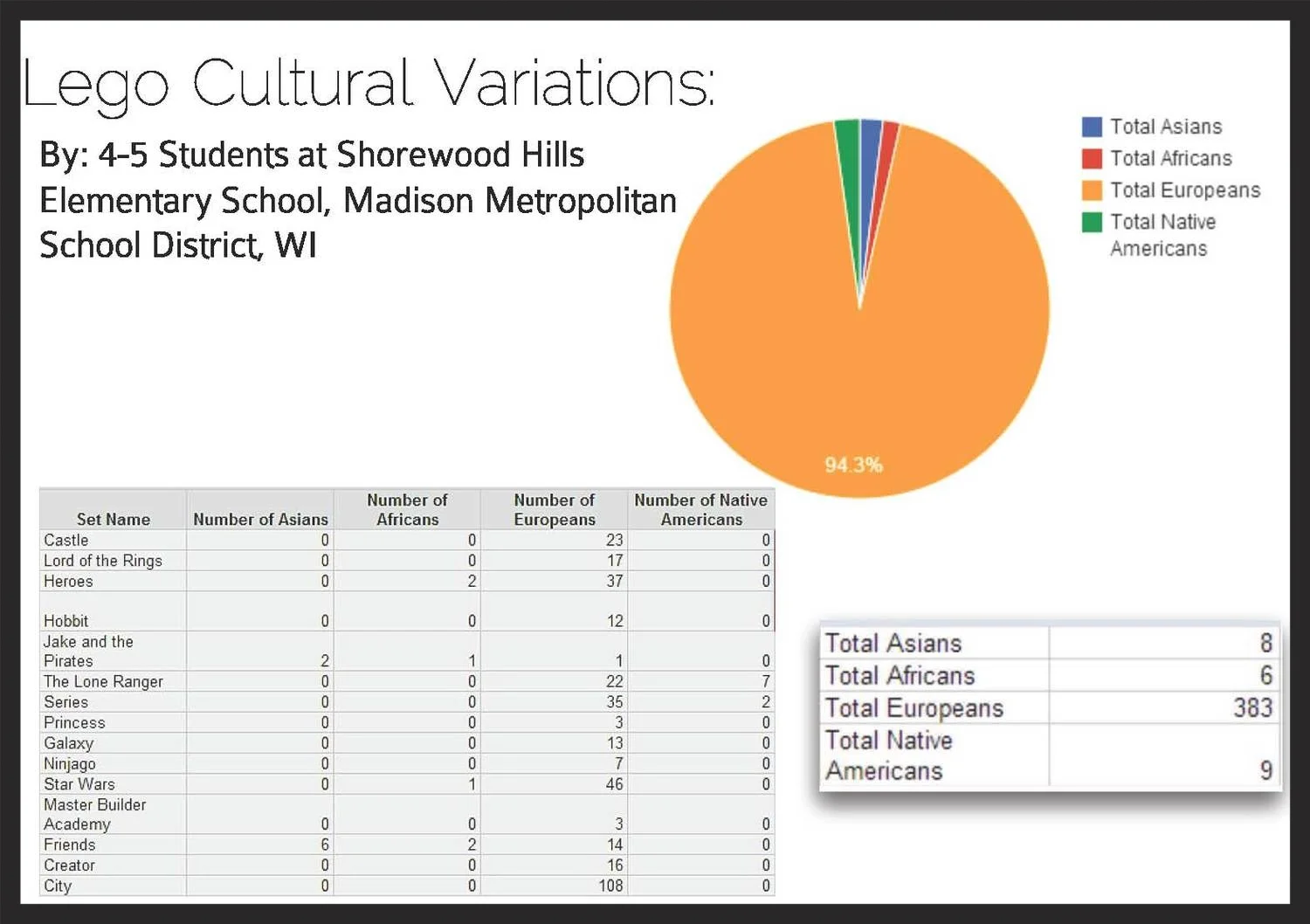Click the green Total Native Americans legend swatch
The width and height of the screenshot is (1310, 924).
pyautogui.click(x=1092, y=222)
